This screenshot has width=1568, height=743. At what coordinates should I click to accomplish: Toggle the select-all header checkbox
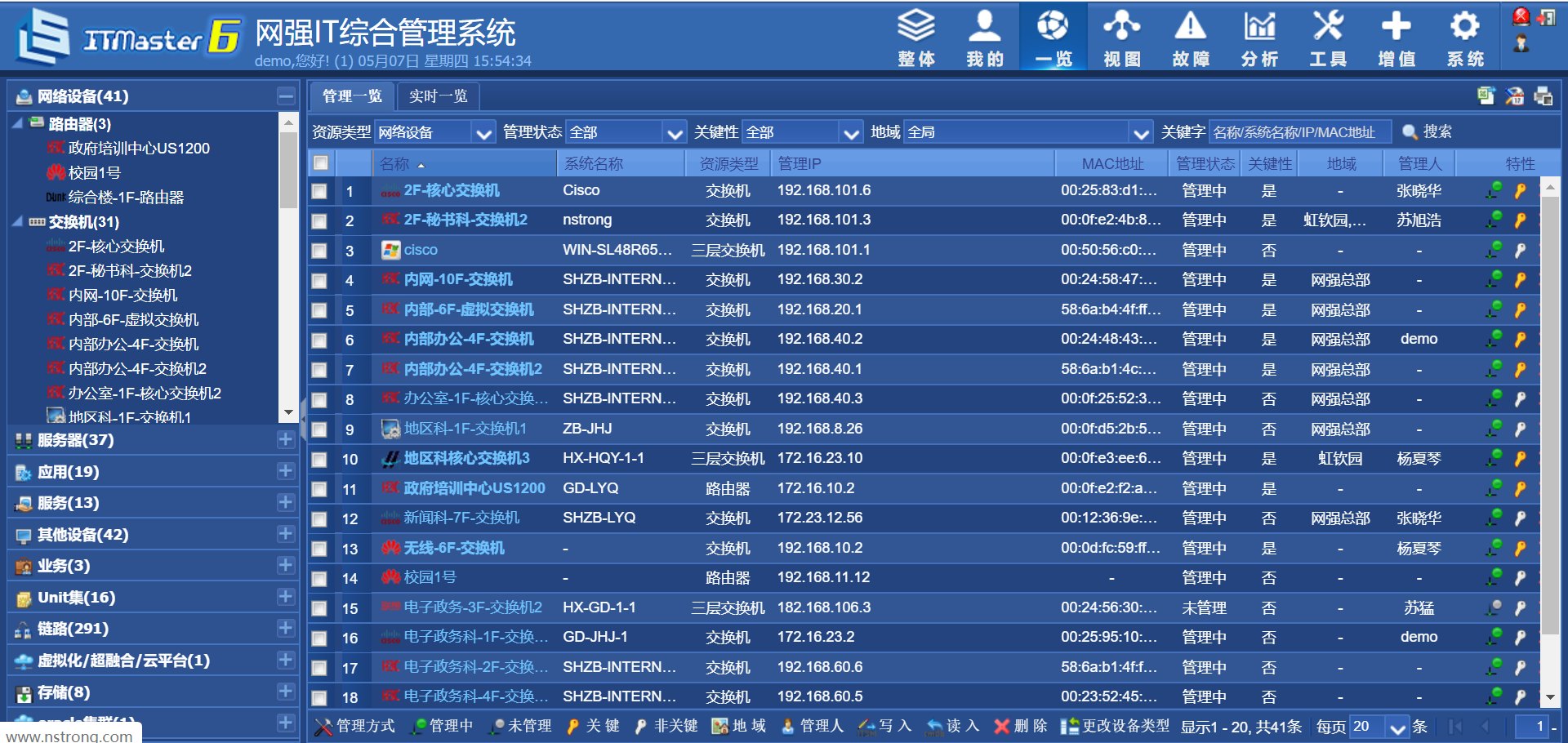pos(321,163)
